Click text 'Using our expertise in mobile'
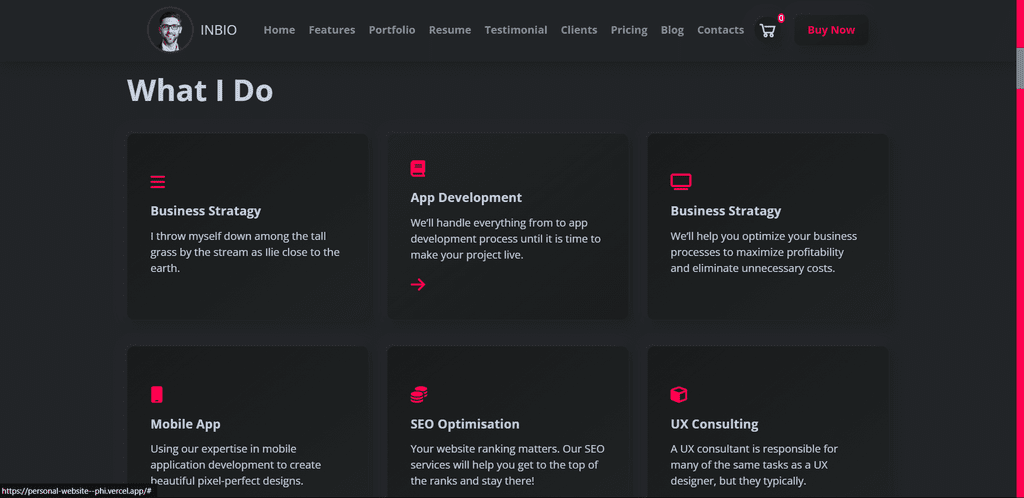The width and height of the screenshot is (1024, 498). tap(221, 449)
